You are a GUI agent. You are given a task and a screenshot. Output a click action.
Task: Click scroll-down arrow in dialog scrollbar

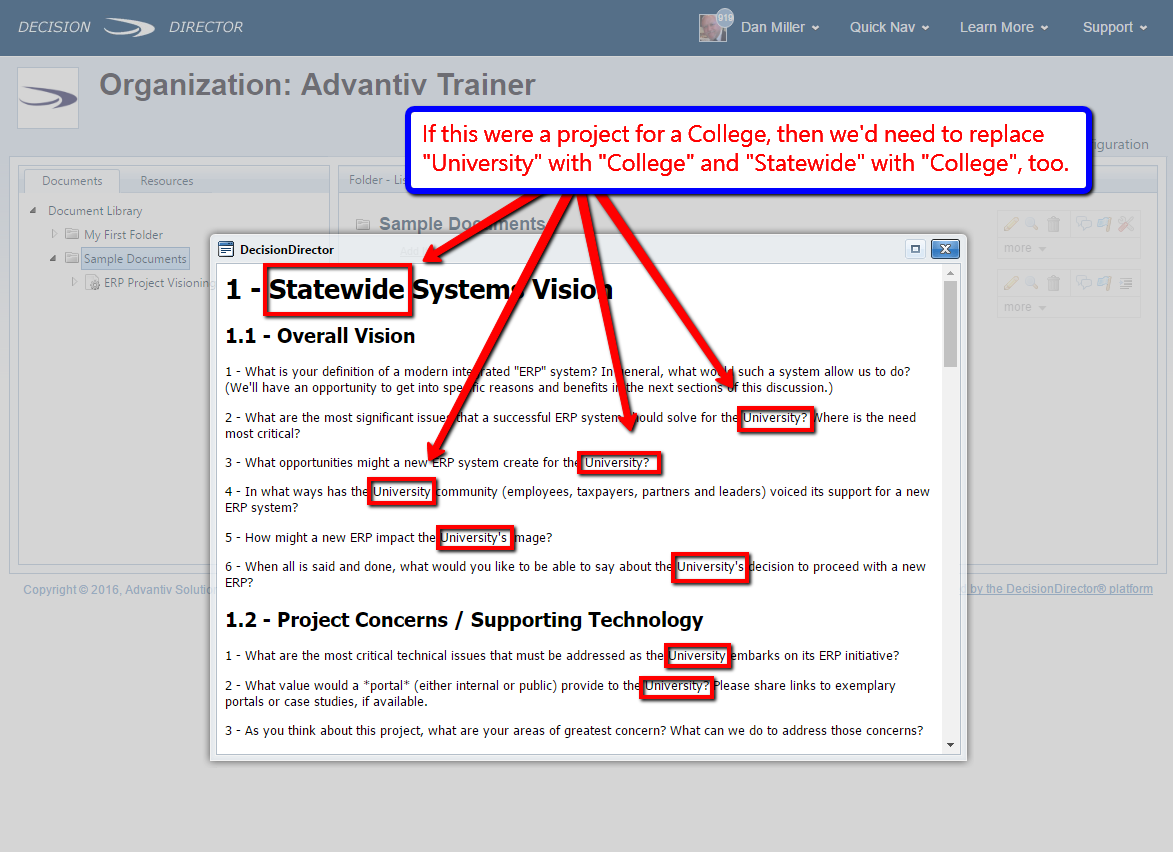[950, 745]
